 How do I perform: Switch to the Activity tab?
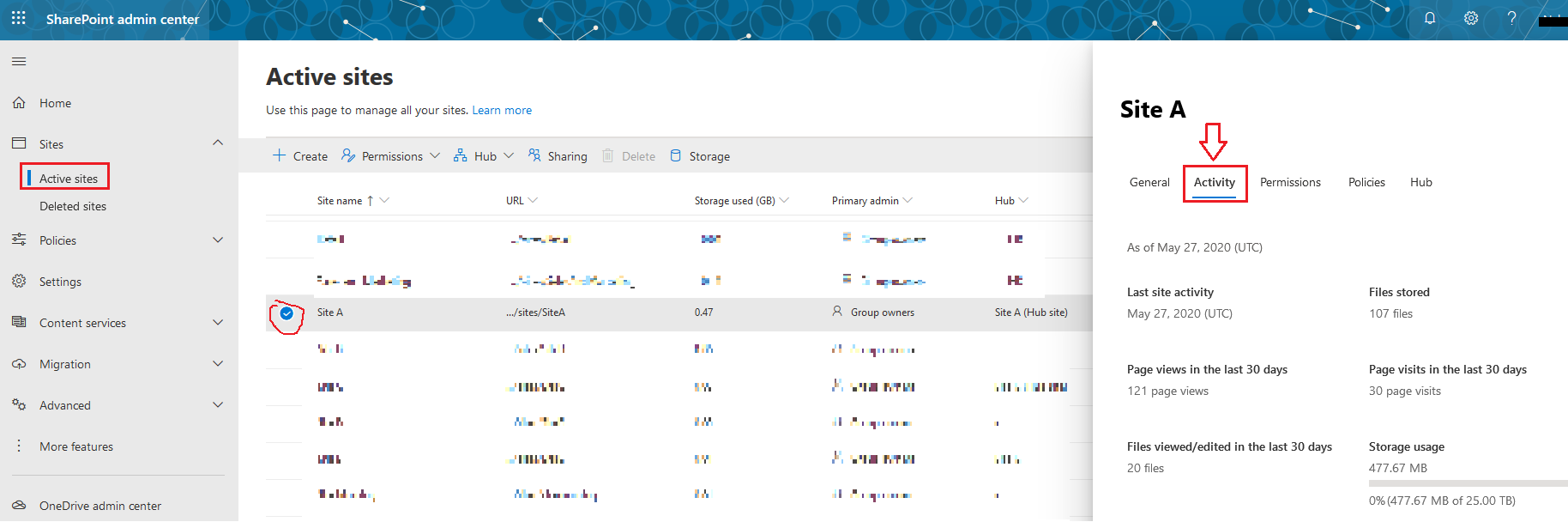point(1215,182)
